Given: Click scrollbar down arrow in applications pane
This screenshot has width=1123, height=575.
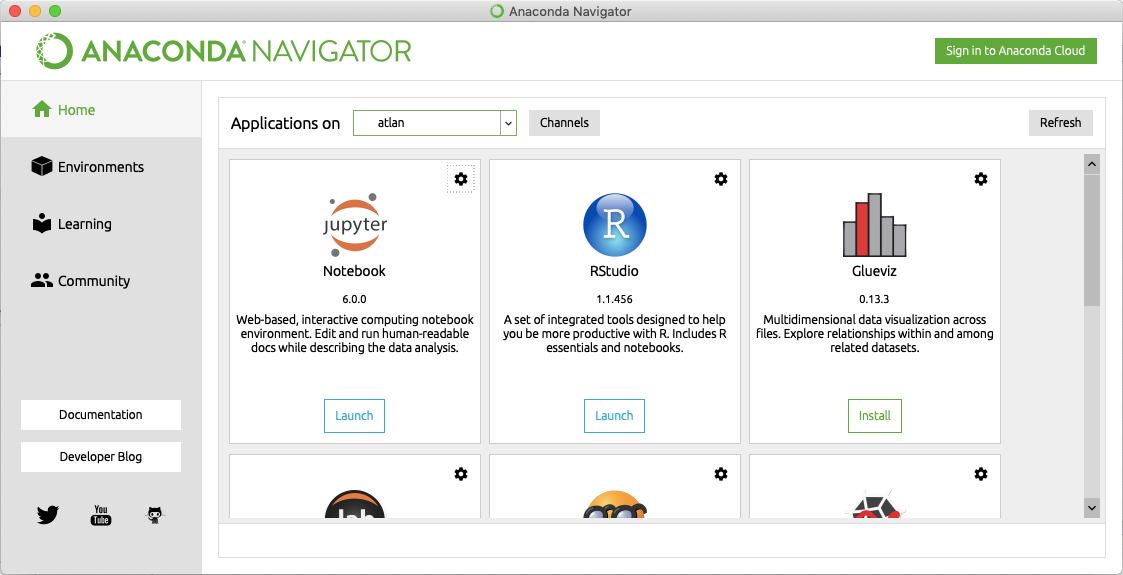Looking at the screenshot, I should (x=1091, y=508).
